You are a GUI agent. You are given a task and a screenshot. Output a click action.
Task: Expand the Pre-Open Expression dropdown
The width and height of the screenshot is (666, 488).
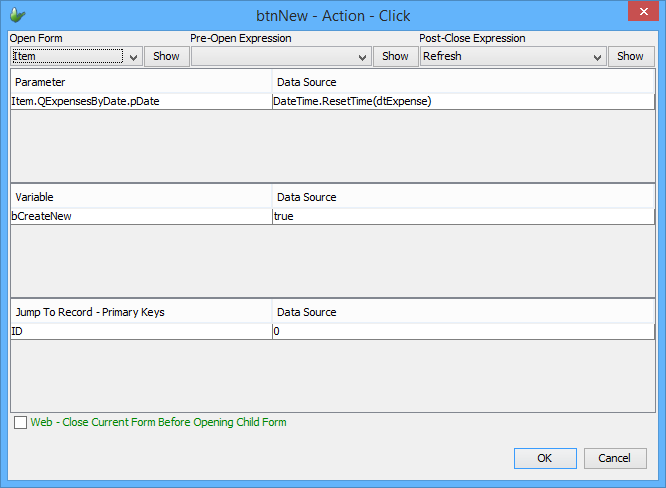point(362,57)
